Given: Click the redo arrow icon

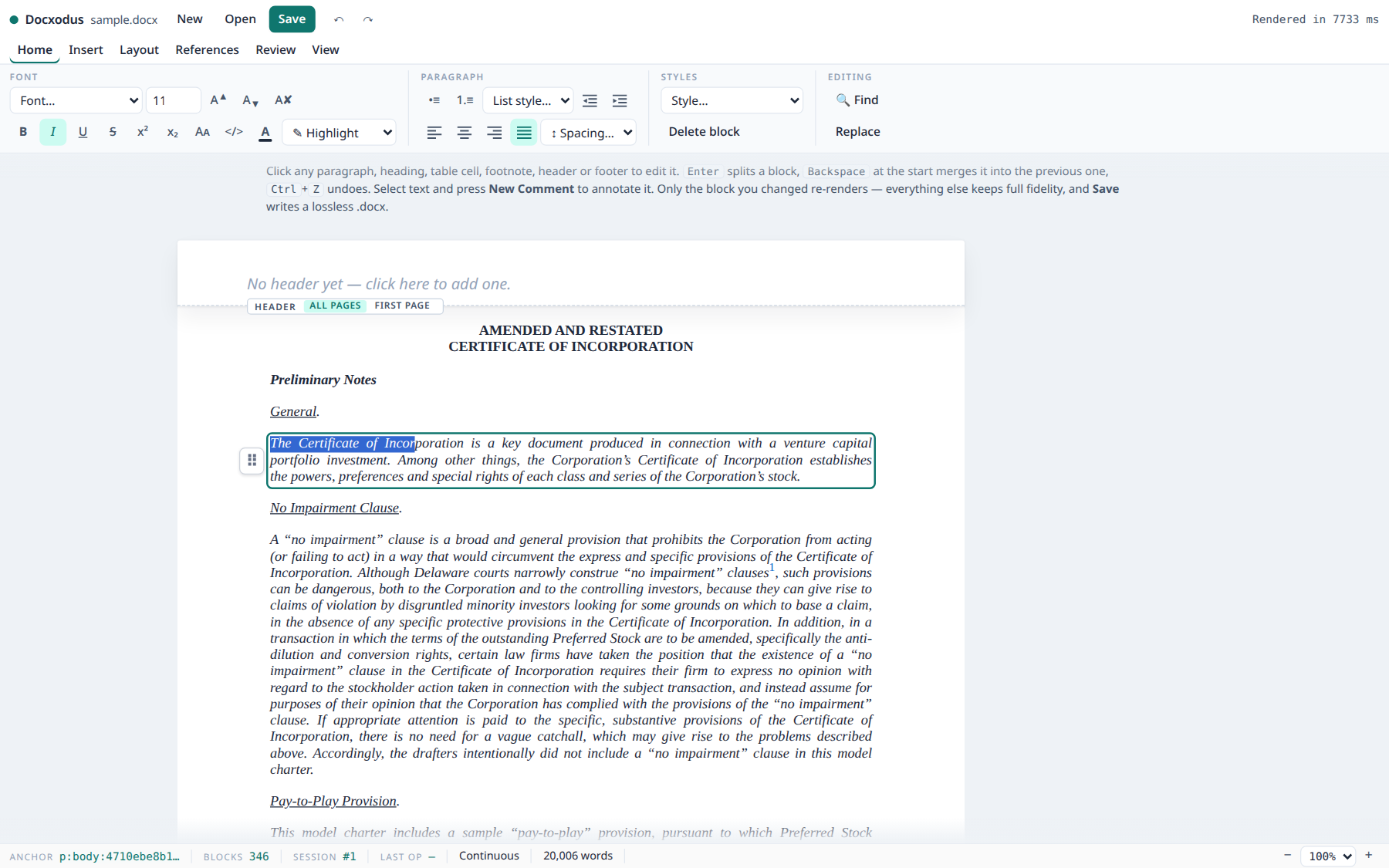Looking at the screenshot, I should click(x=368, y=19).
